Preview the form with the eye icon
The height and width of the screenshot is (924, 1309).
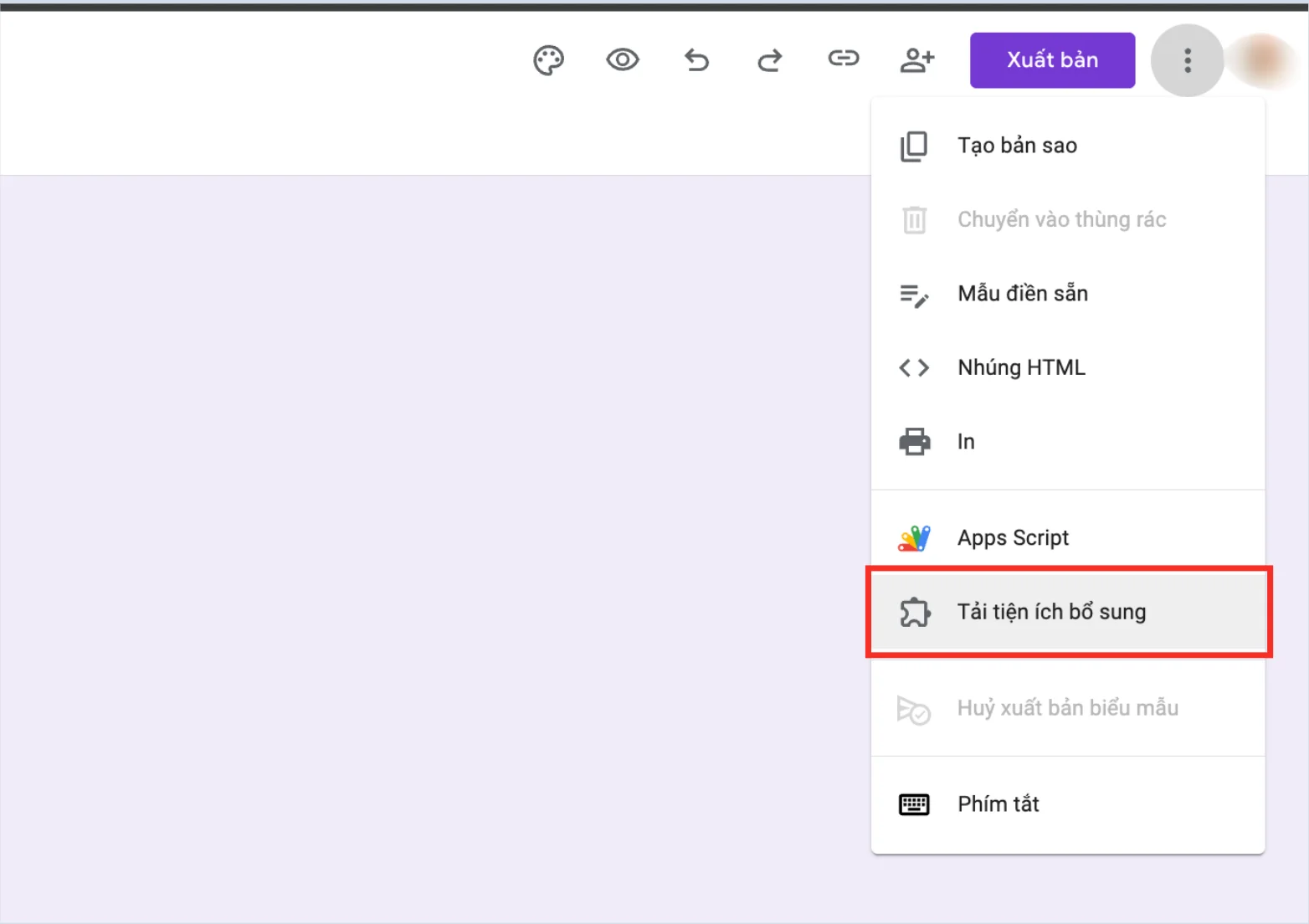coord(622,59)
